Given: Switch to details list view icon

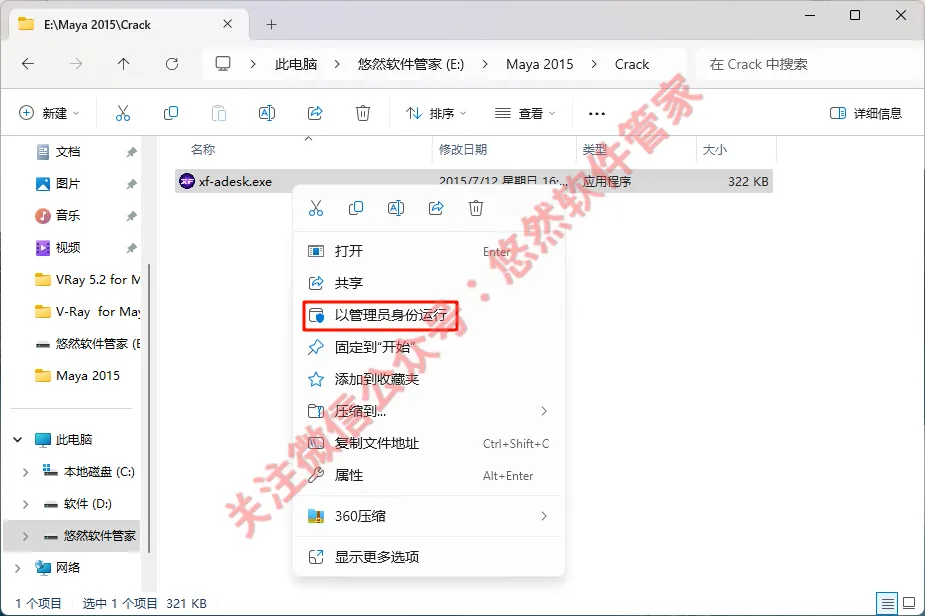Looking at the screenshot, I should (887, 603).
